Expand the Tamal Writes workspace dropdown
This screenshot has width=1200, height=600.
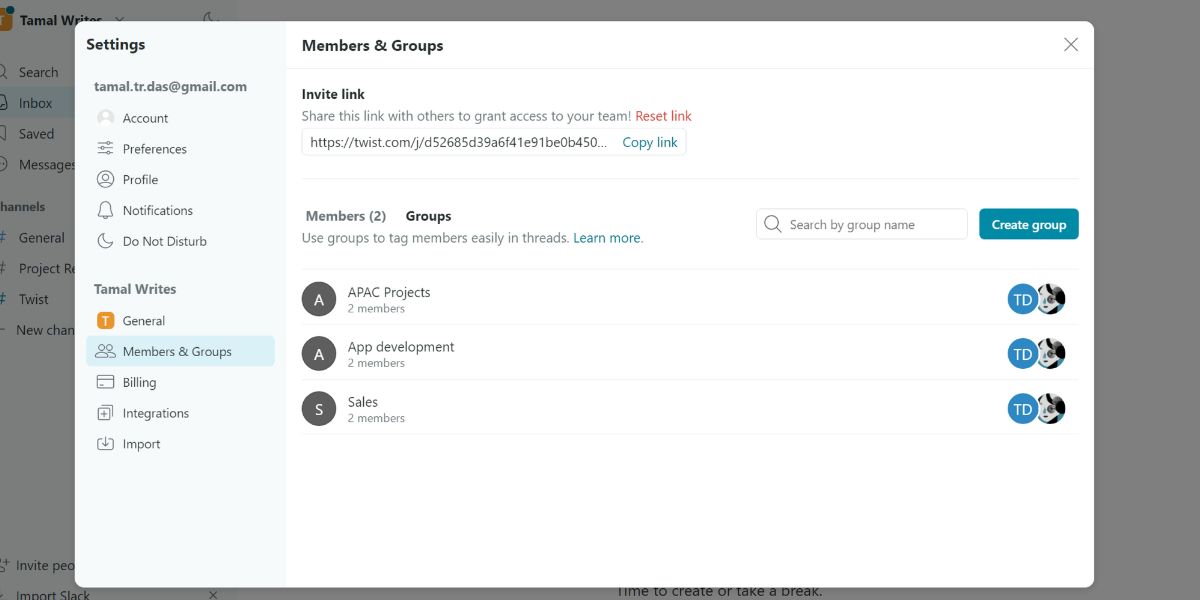(x=119, y=19)
